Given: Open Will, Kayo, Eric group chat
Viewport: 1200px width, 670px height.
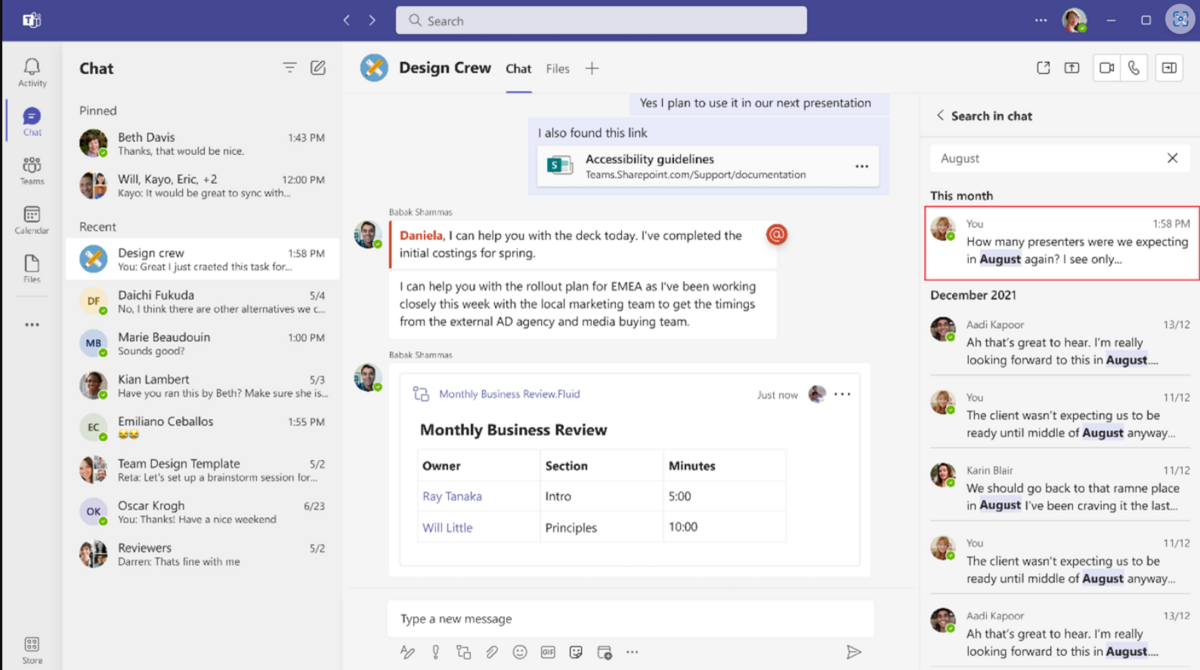Looking at the screenshot, I should pyautogui.click(x=202, y=186).
